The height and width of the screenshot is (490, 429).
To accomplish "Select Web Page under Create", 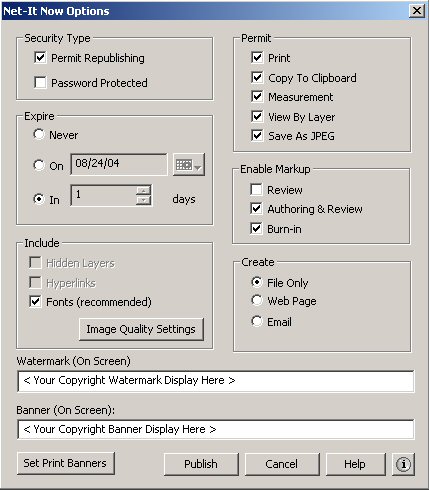I will point(257,300).
